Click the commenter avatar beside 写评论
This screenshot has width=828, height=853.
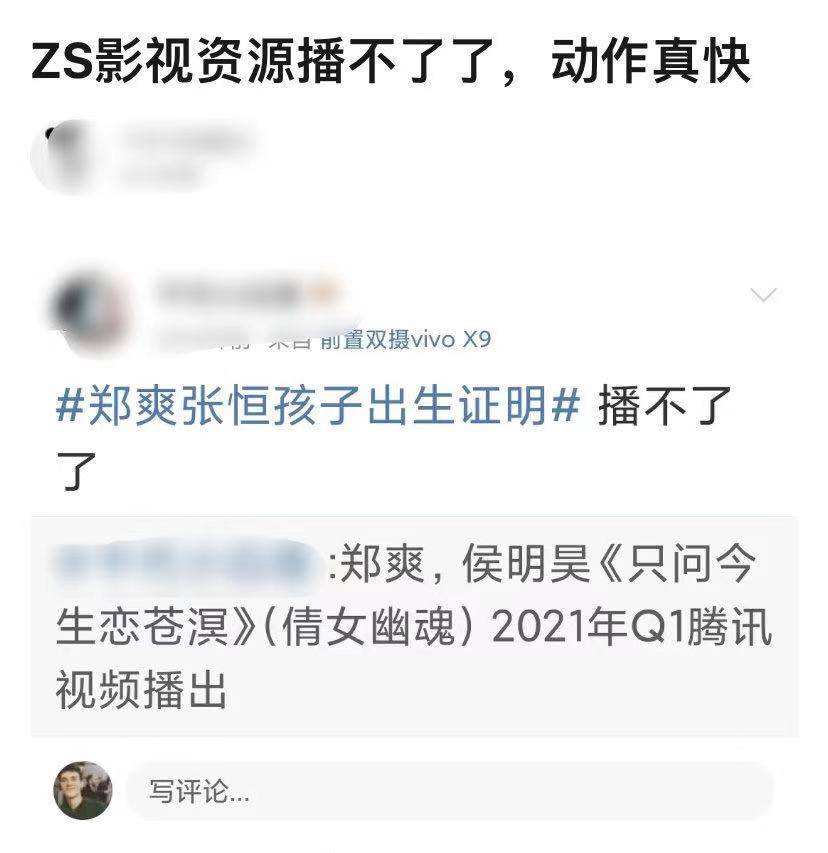click(x=83, y=790)
